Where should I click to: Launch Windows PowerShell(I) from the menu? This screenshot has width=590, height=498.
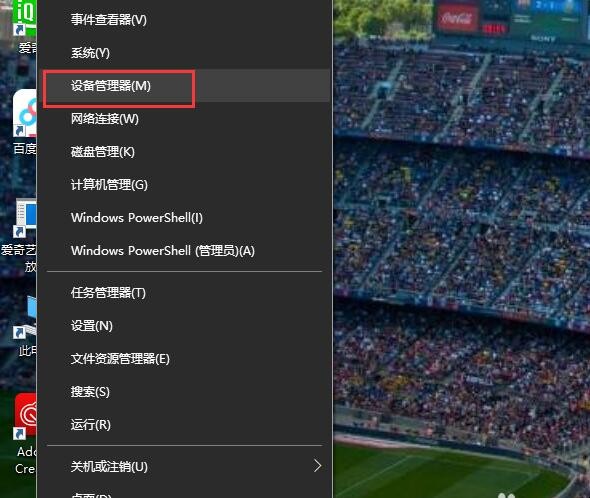tap(184, 218)
